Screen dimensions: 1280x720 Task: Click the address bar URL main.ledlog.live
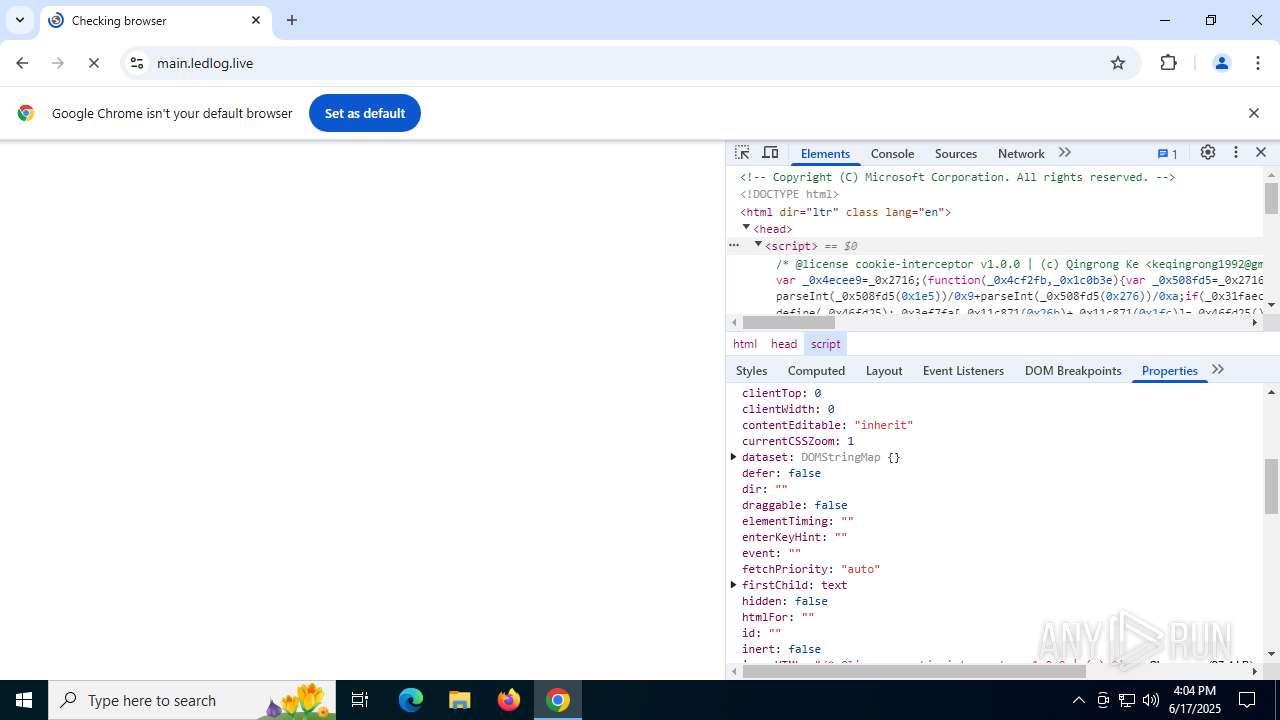[205, 63]
